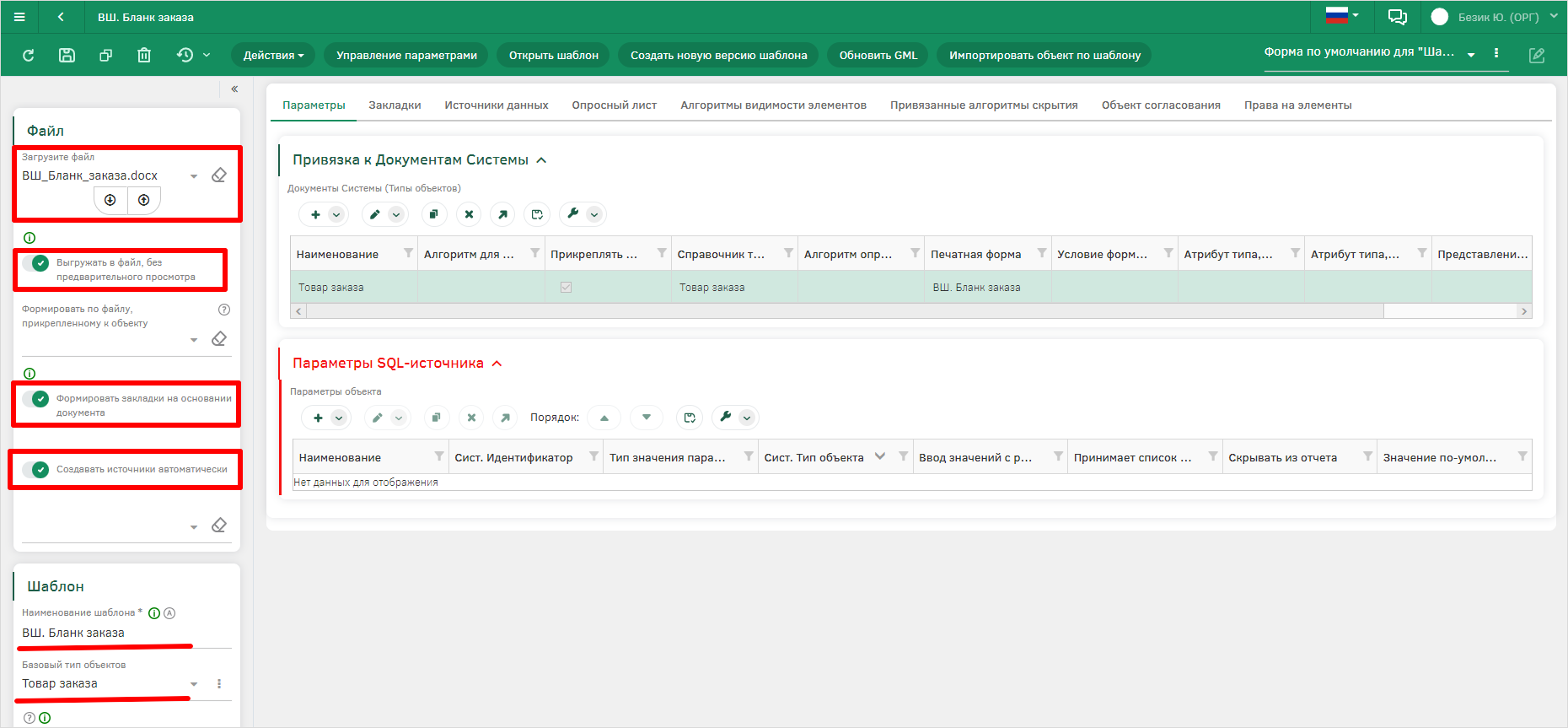The image size is (1568, 728).
Task: Collapse the Параметры SQL-источника section
Action: pyautogui.click(x=497, y=364)
